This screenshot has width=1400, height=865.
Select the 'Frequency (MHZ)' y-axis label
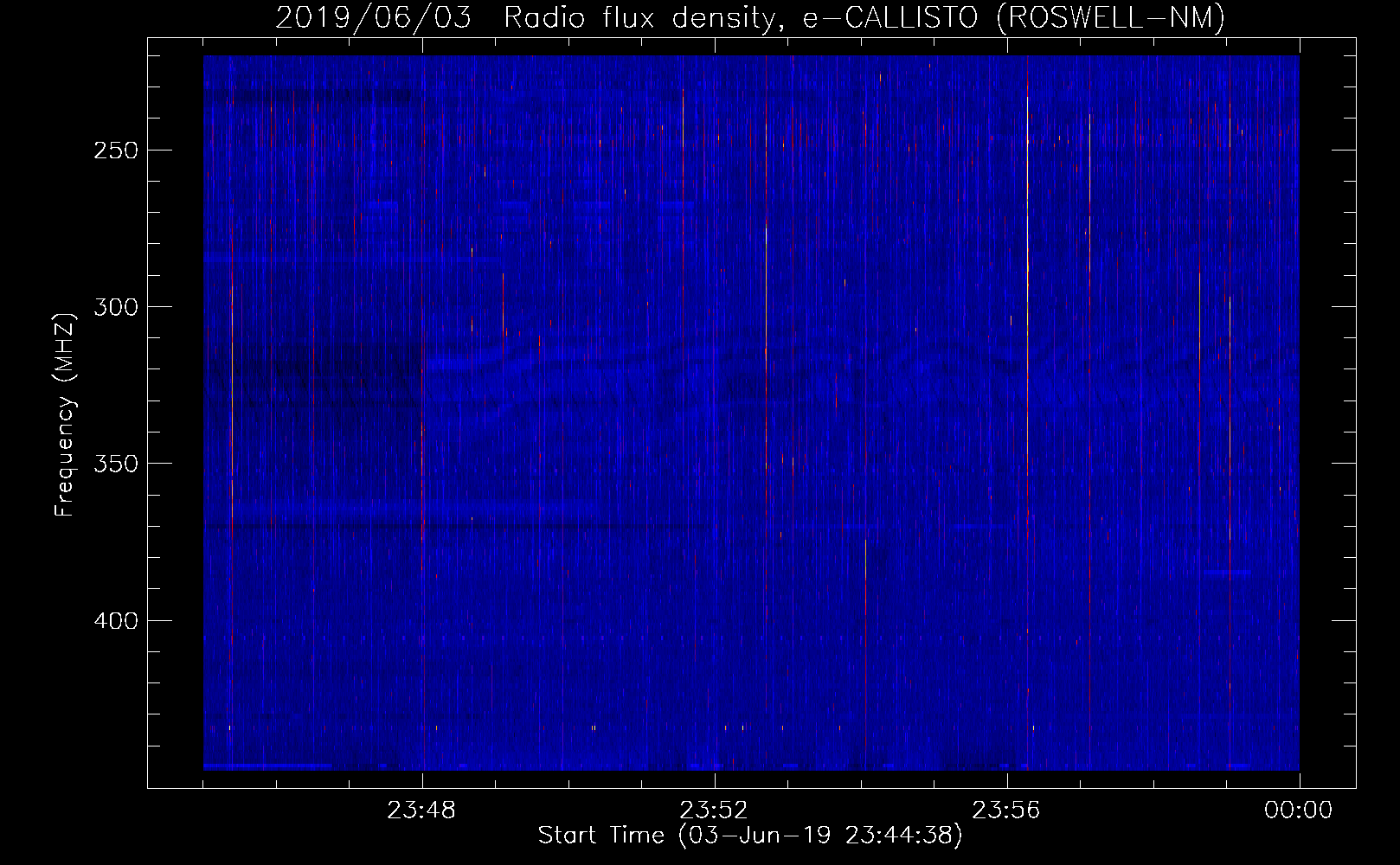pos(65,414)
